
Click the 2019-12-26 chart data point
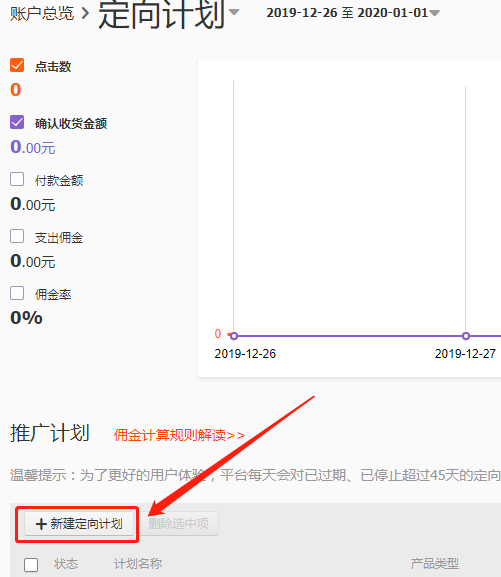[x=234, y=336]
